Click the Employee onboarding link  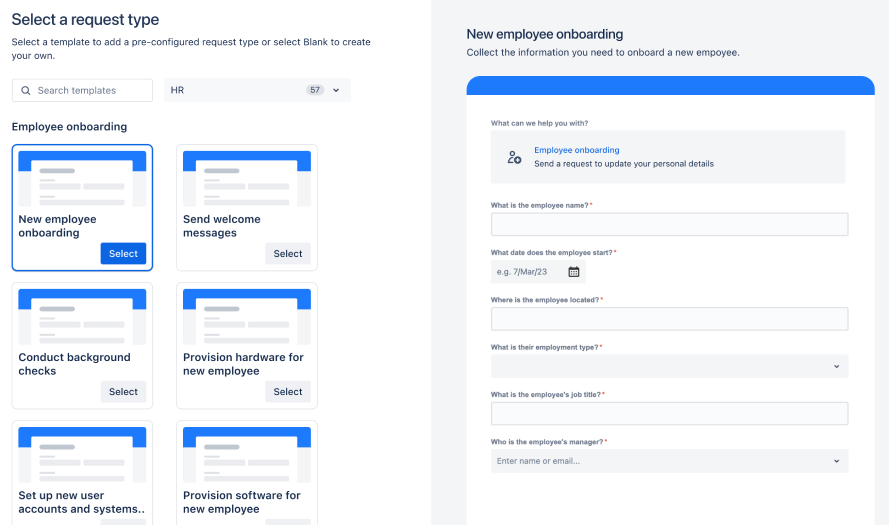576,150
